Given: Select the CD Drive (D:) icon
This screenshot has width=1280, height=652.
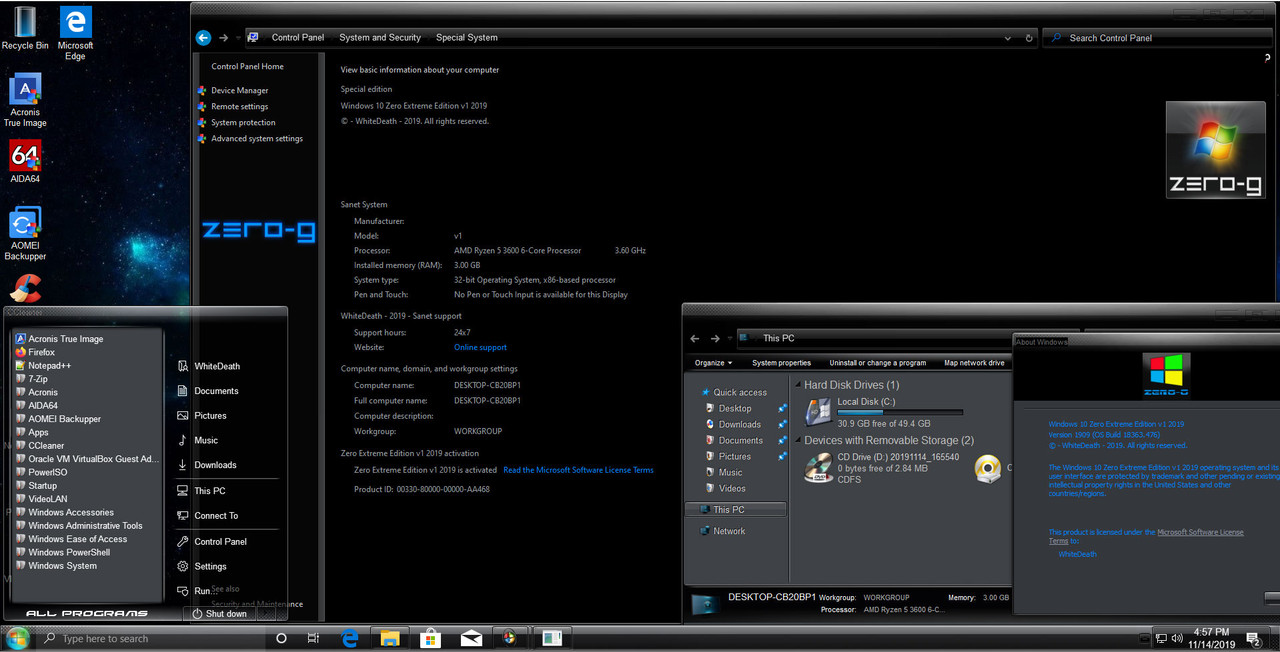Looking at the screenshot, I should [x=819, y=467].
